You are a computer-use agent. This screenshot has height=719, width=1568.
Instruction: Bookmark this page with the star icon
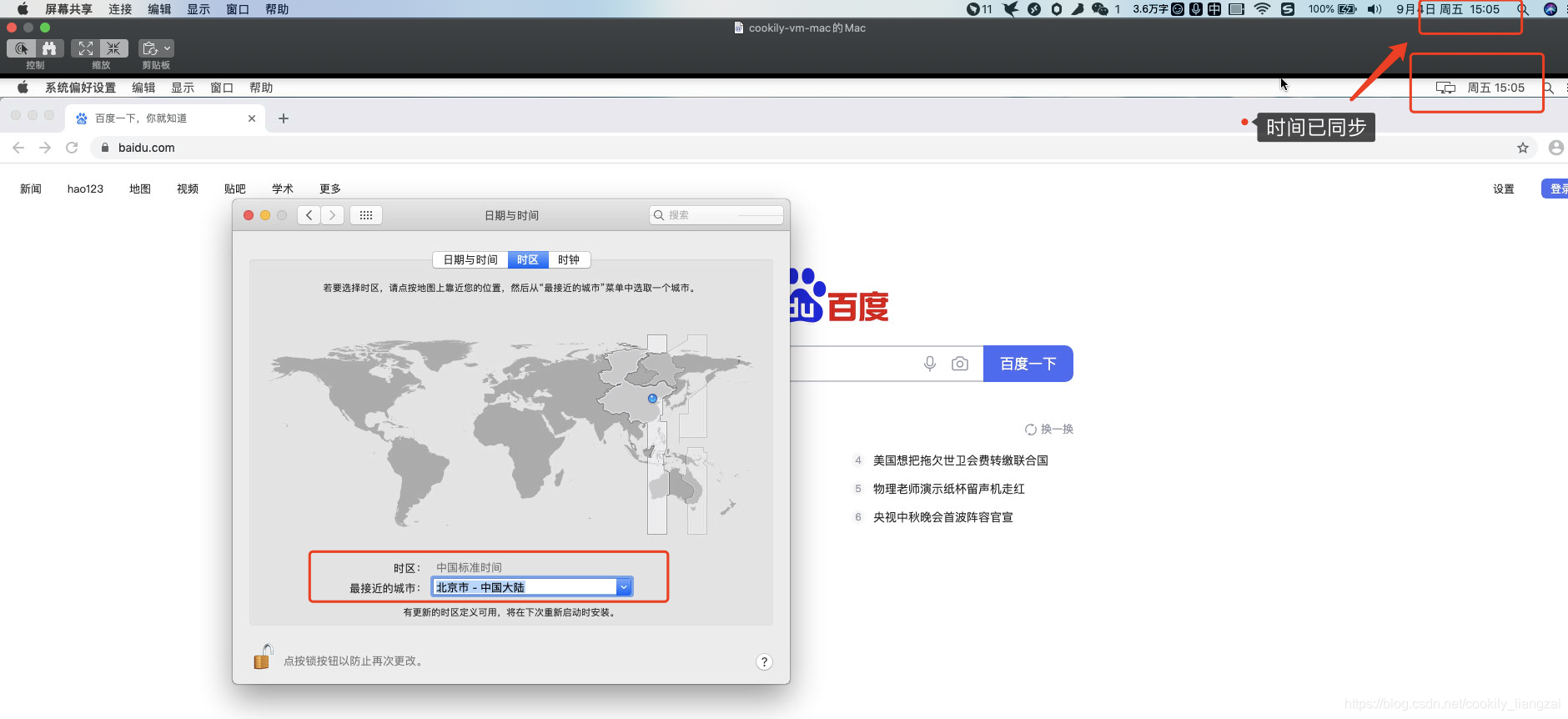pyautogui.click(x=1523, y=148)
